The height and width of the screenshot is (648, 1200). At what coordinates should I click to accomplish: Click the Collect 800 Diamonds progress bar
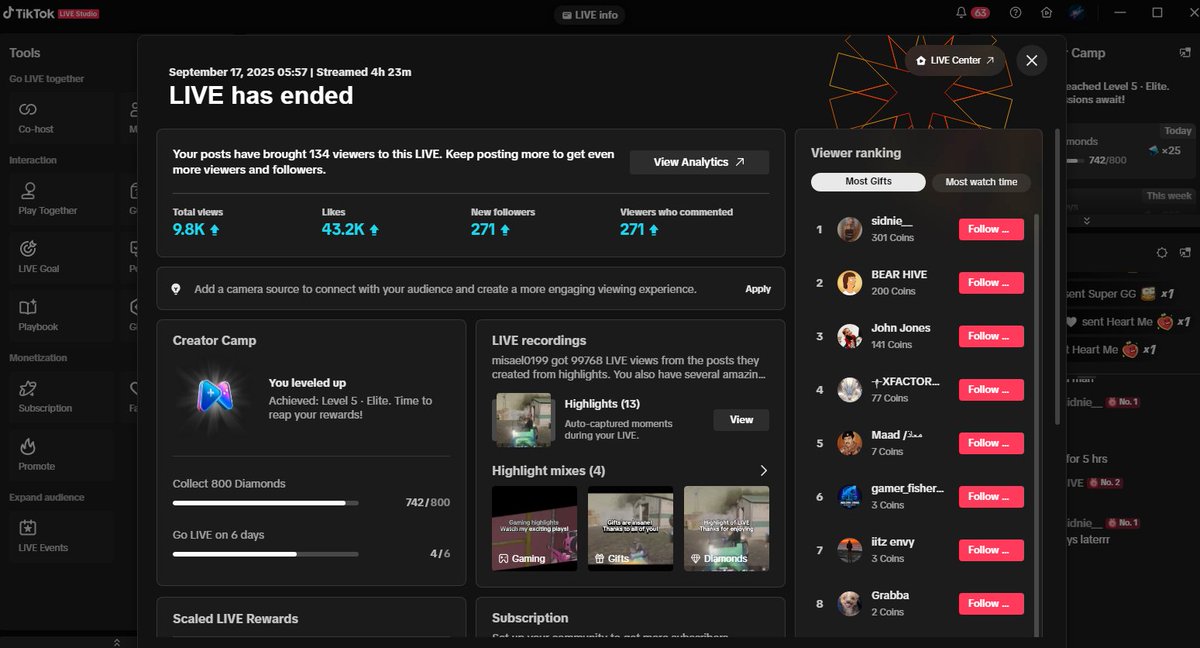coord(266,503)
